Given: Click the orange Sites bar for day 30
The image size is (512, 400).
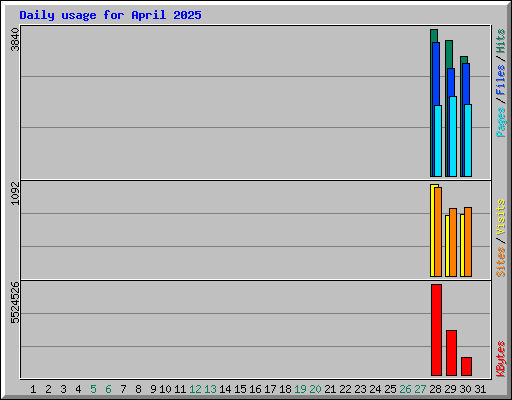Looking at the screenshot, I should pyautogui.click(x=468, y=242).
